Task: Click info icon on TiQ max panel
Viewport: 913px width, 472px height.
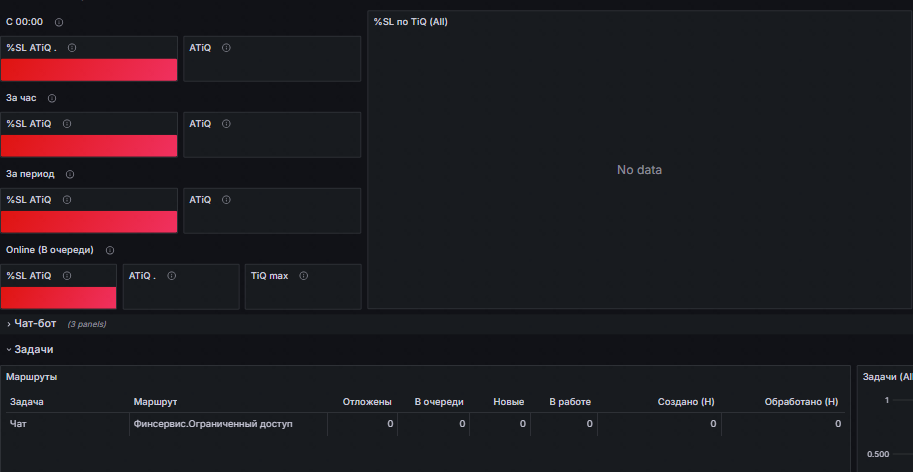Action: click(x=303, y=276)
